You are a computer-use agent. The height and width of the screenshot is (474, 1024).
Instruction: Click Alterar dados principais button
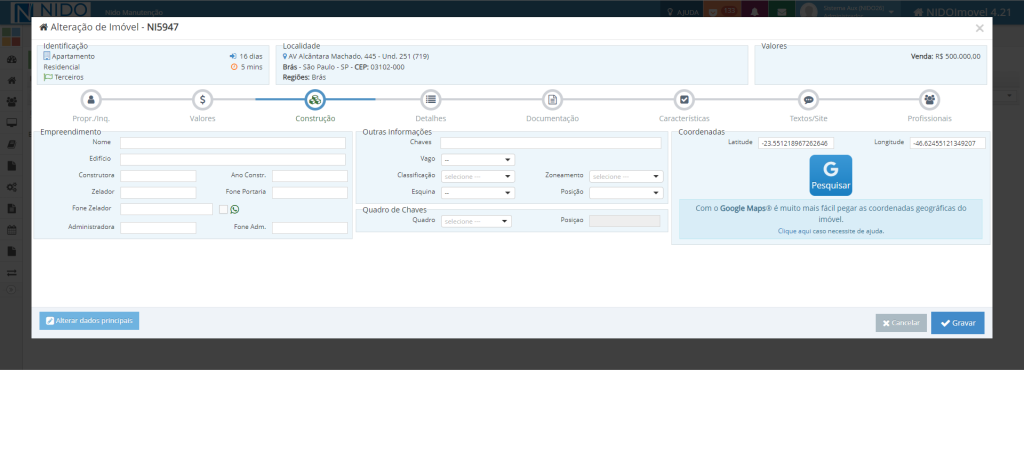(x=89, y=321)
